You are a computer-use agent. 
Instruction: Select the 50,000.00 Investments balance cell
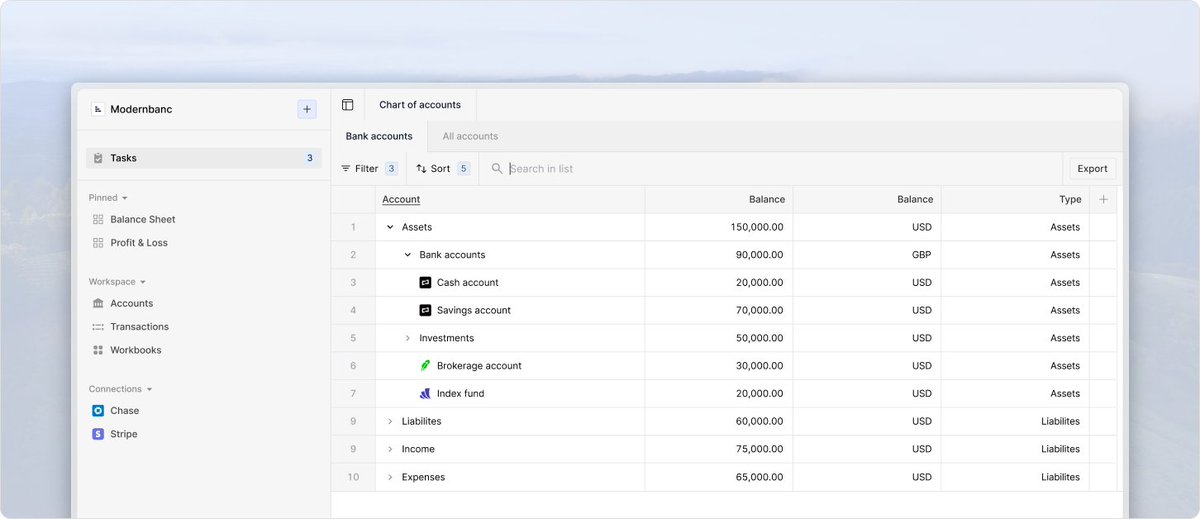click(719, 338)
